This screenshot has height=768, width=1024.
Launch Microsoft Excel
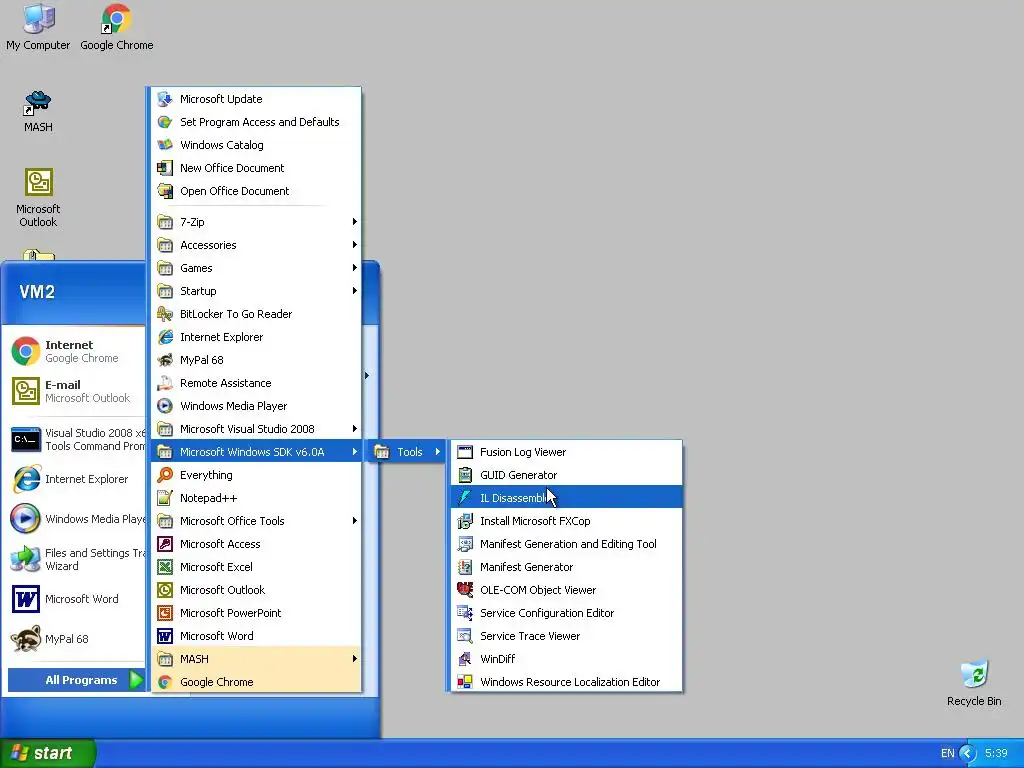pyautogui.click(x=256, y=567)
